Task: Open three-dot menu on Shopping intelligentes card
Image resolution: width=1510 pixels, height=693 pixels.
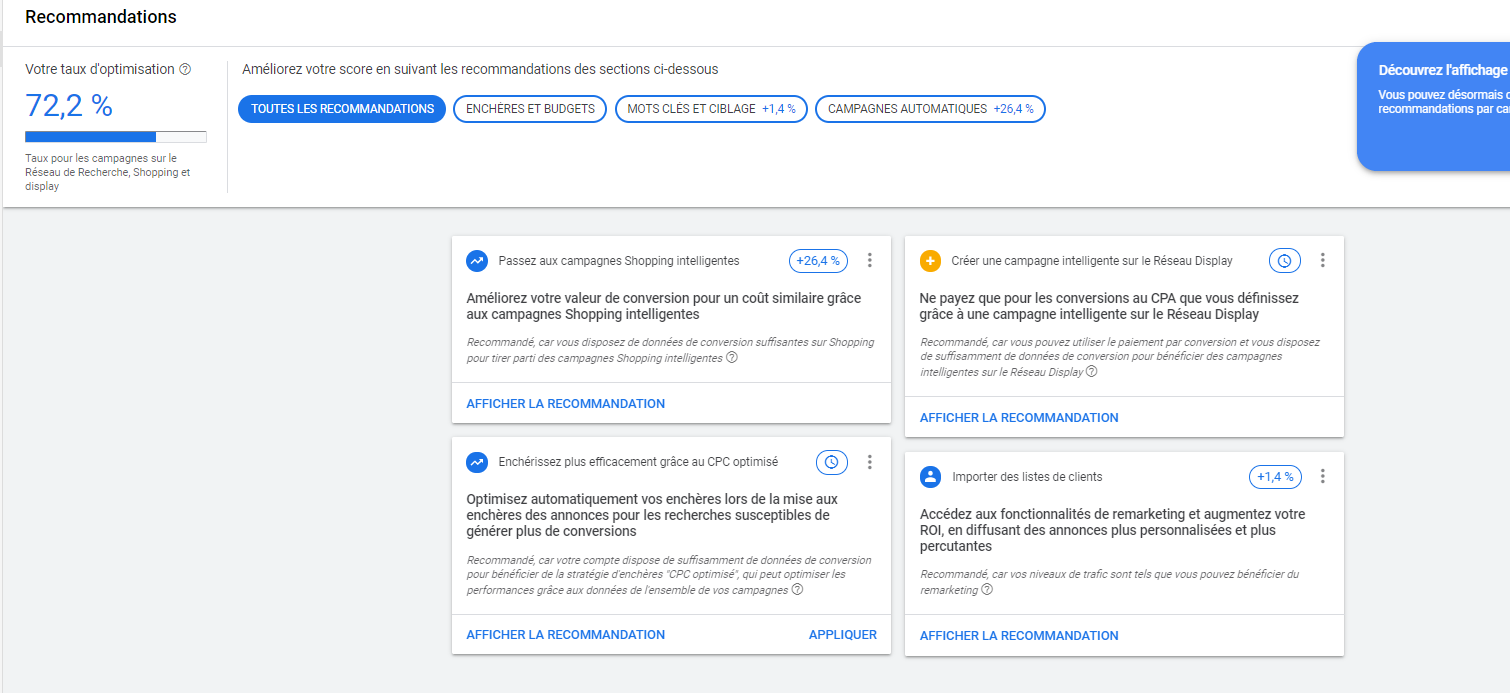Action: 870,261
